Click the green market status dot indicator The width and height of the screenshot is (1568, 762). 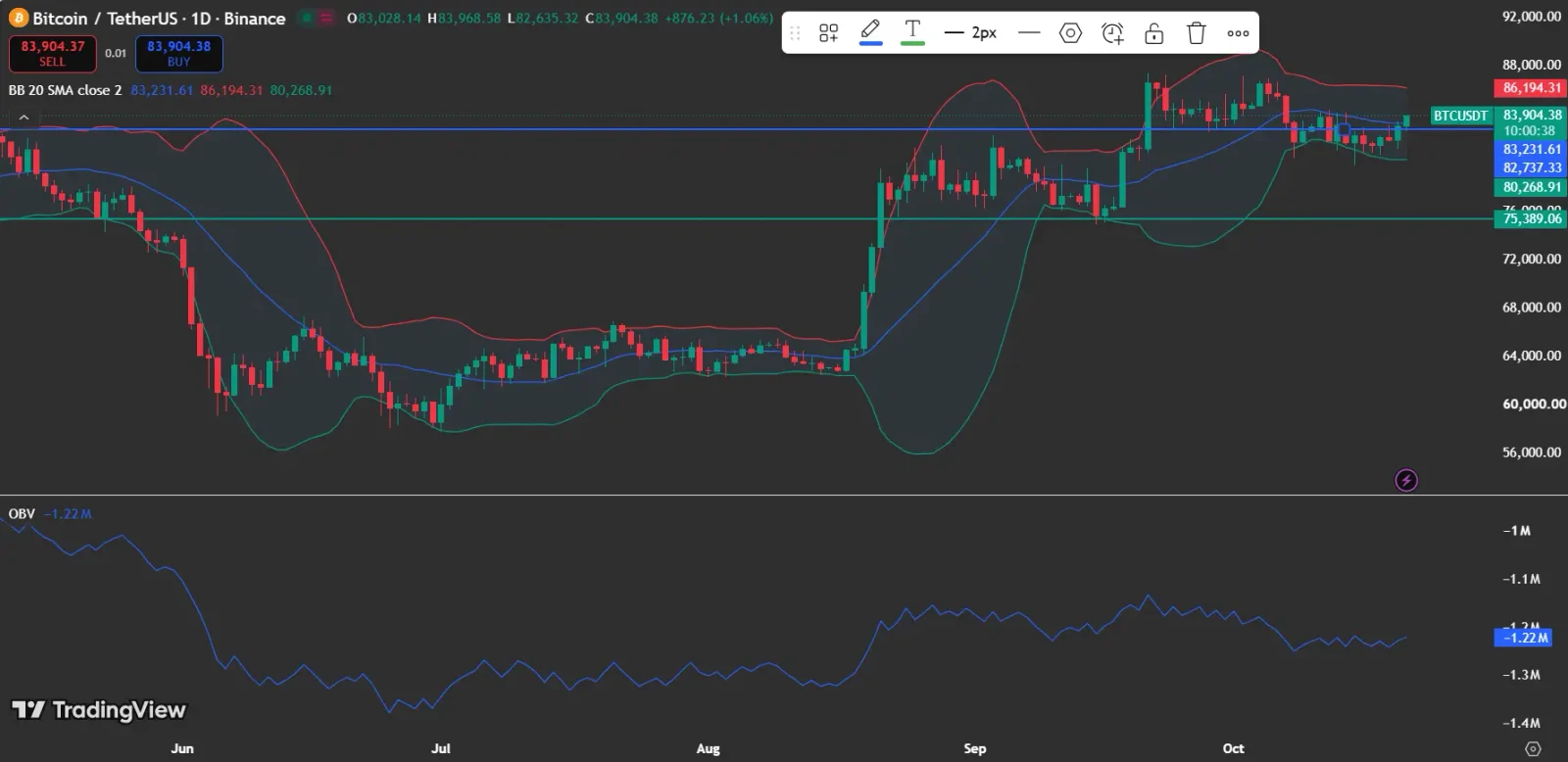point(308,19)
